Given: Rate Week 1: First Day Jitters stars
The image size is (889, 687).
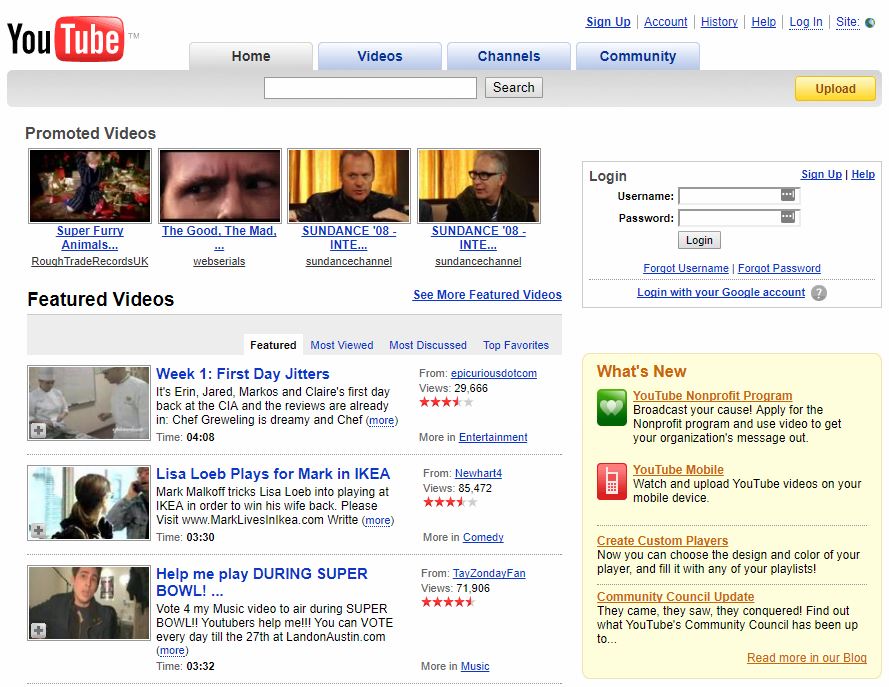Looking at the screenshot, I should tap(446, 402).
